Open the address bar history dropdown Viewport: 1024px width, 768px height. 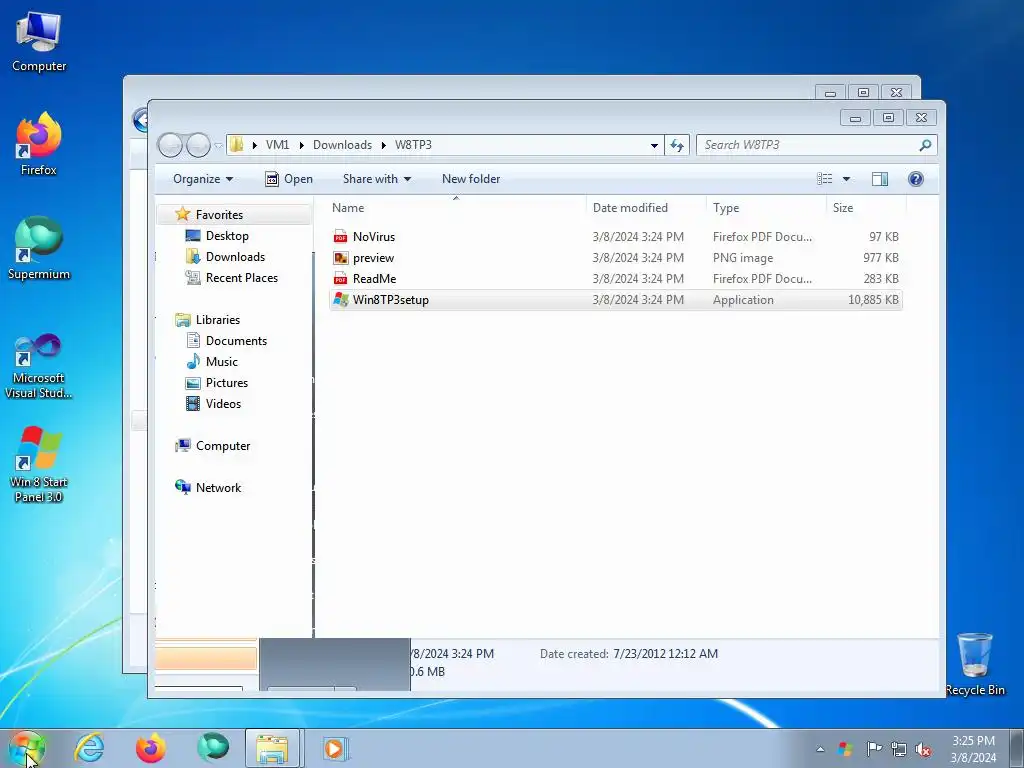coord(654,145)
